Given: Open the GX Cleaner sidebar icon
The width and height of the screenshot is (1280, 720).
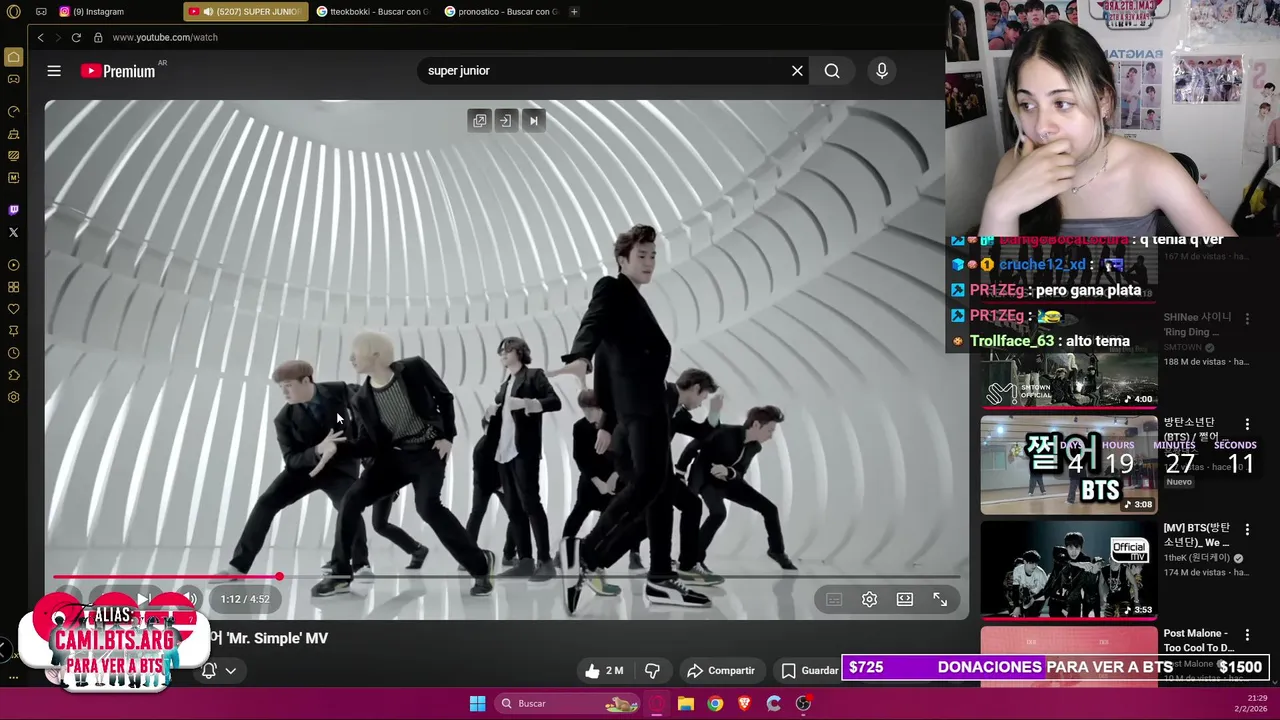Looking at the screenshot, I should pos(13,134).
